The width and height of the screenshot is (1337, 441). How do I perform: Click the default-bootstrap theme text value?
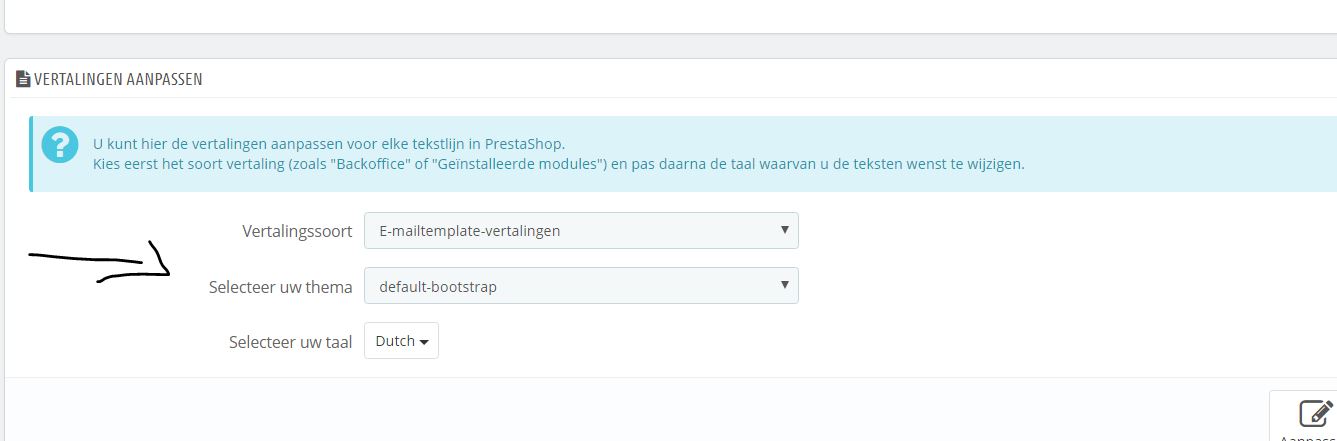[x=438, y=287]
